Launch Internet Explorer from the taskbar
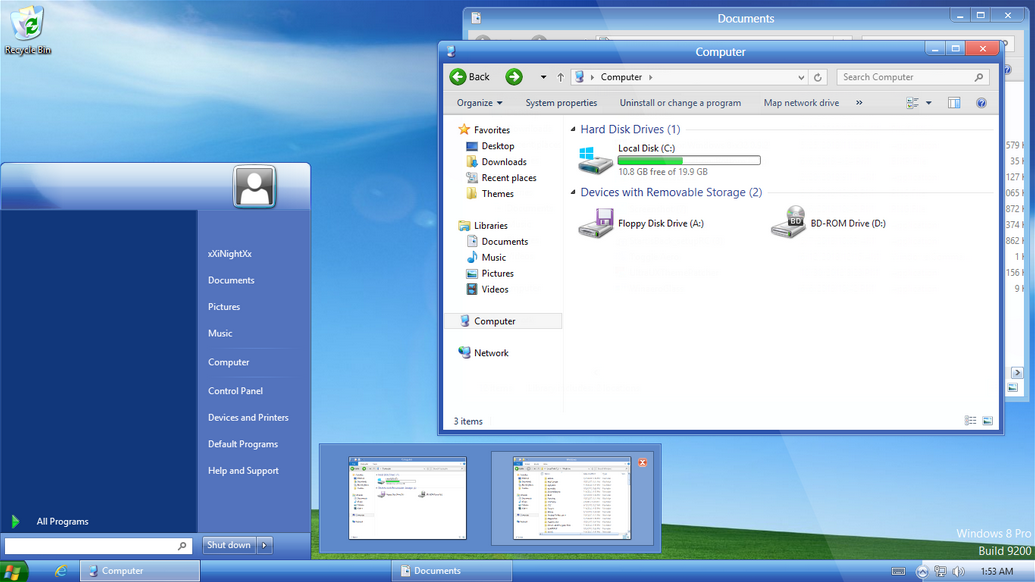 pos(60,571)
